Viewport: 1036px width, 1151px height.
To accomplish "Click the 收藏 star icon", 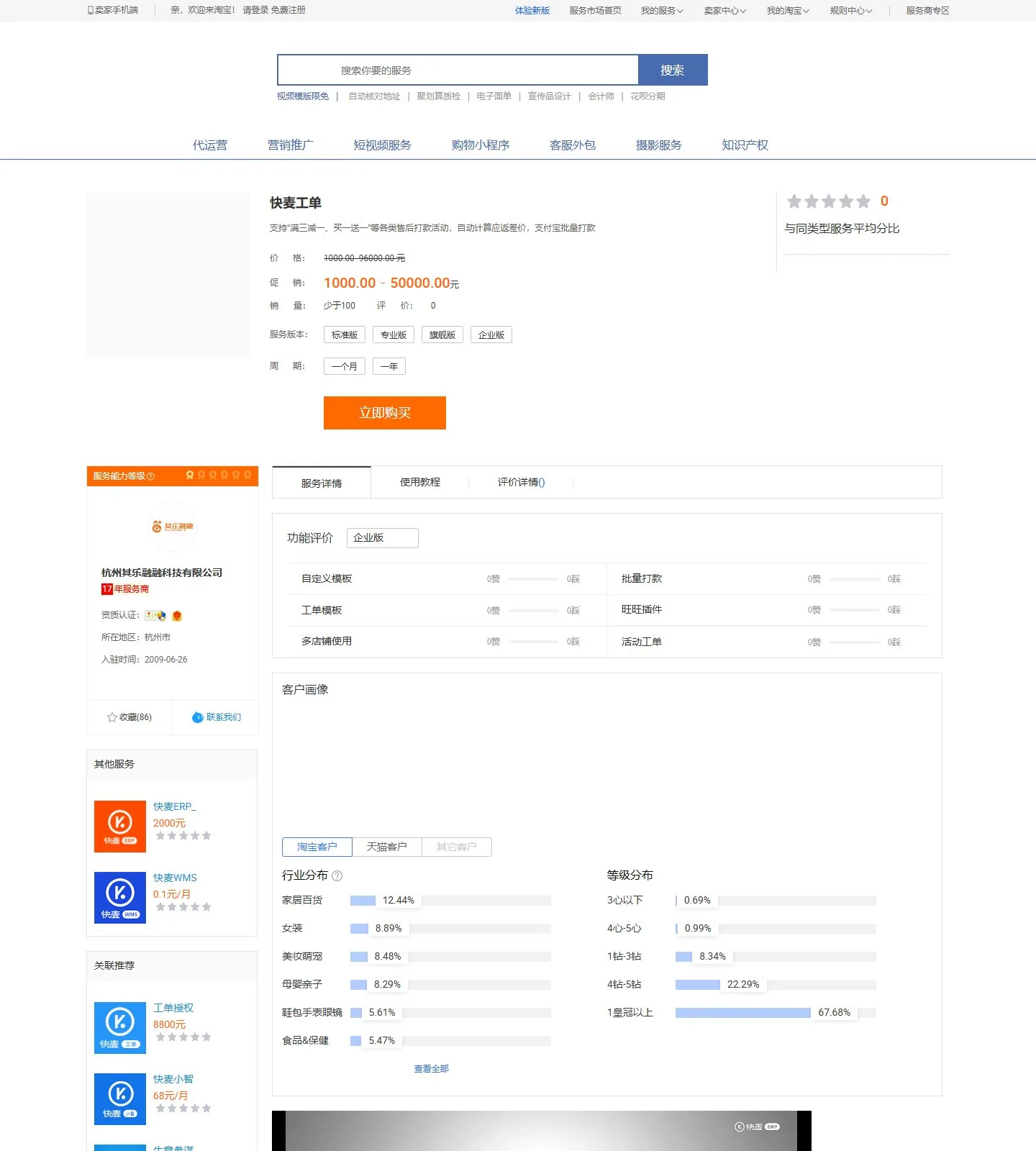I will tap(112, 717).
